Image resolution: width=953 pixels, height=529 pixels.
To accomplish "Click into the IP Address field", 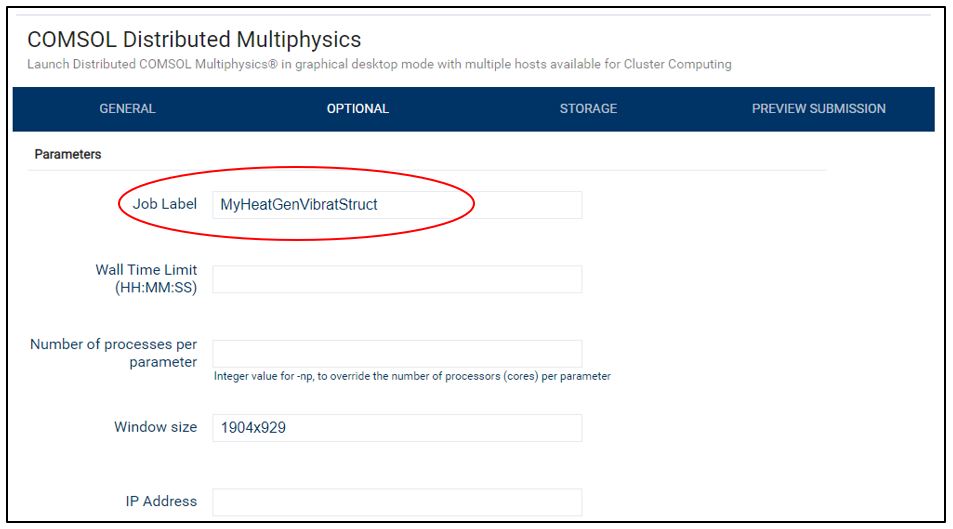I will pyautogui.click(x=397, y=502).
